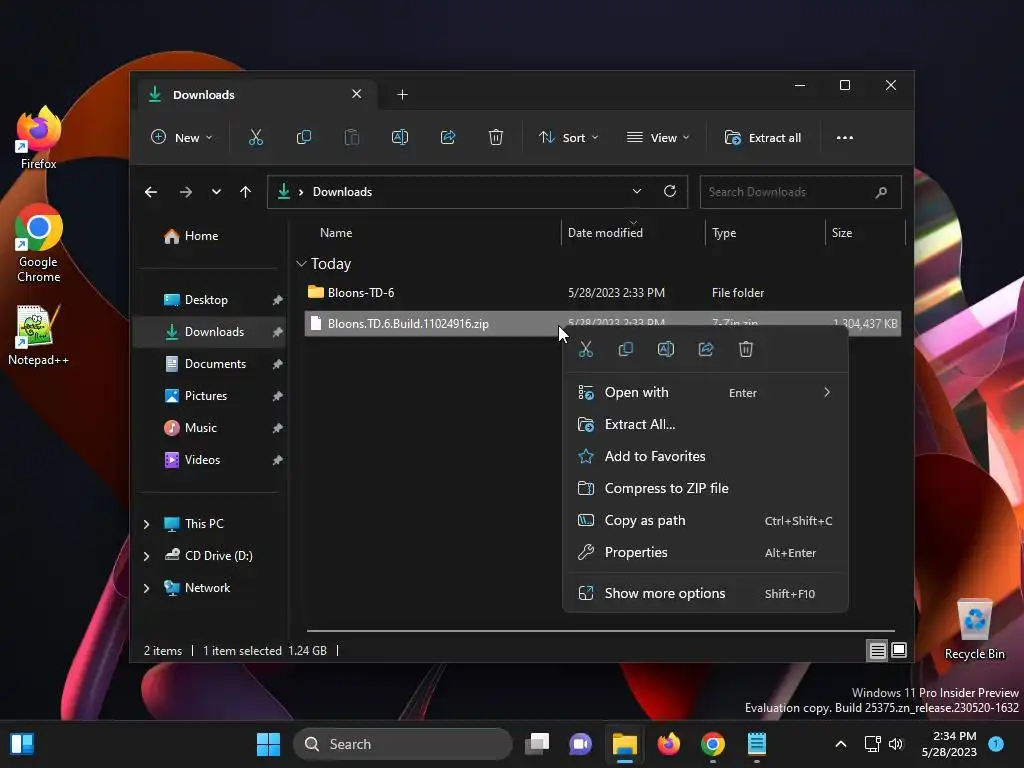Click the Share icon in Explorer toolbar

point(448,137)
